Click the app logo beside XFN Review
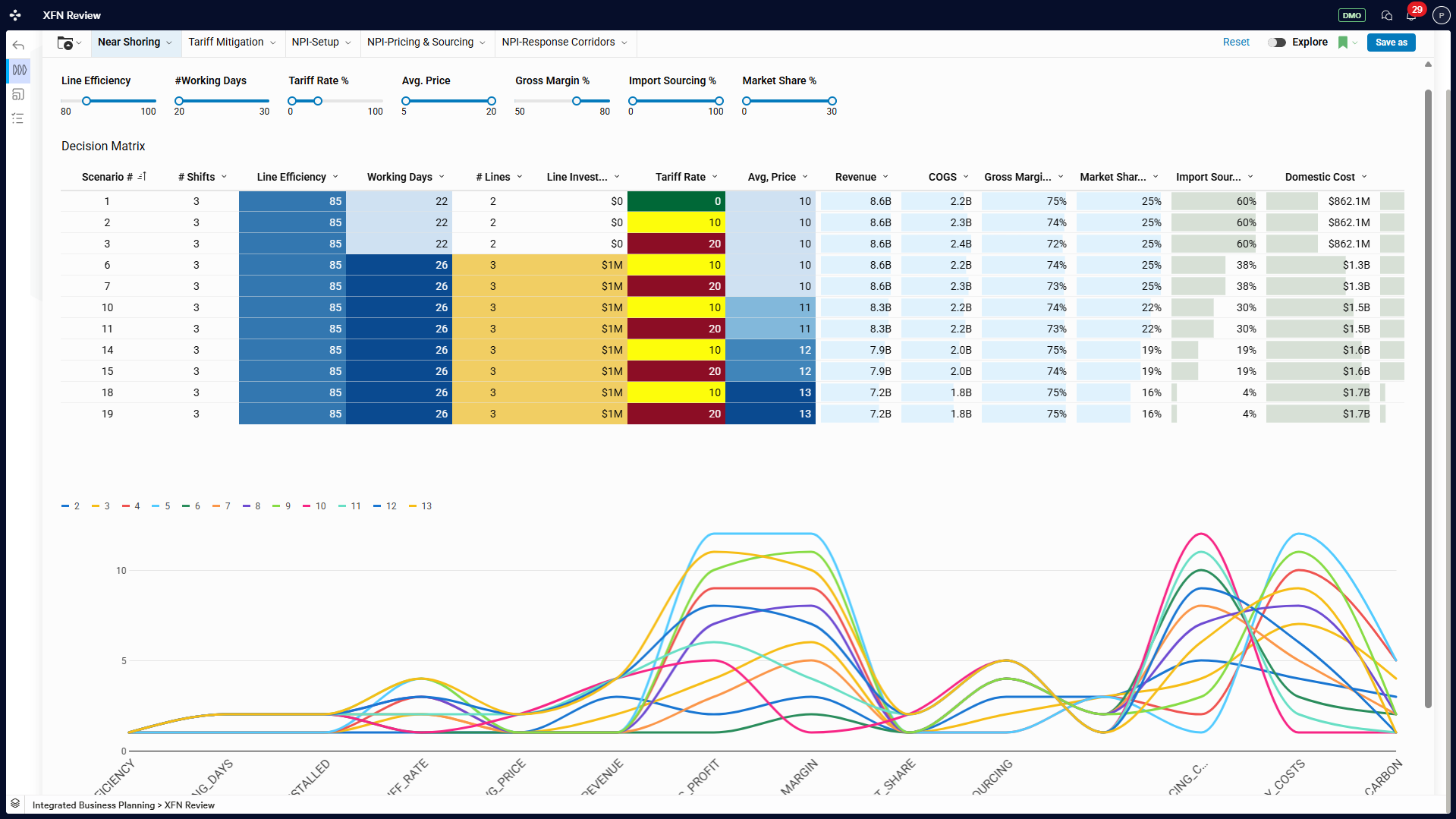The height and width of the screenshot is (819, 1456). coord(15,15)
